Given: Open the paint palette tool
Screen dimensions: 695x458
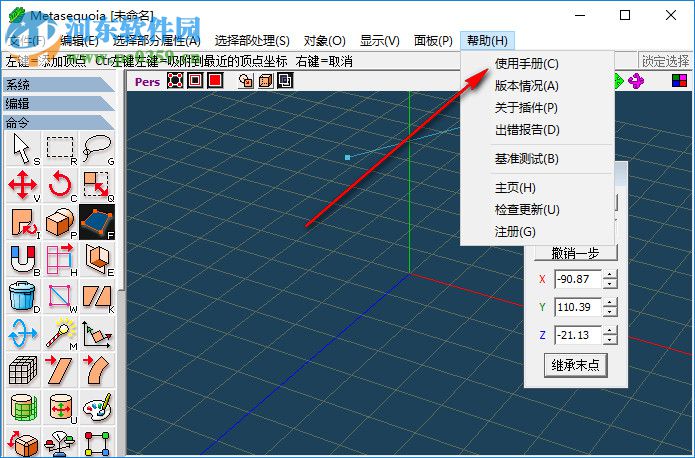Looking at the screenshot, I should pos(97,407).
